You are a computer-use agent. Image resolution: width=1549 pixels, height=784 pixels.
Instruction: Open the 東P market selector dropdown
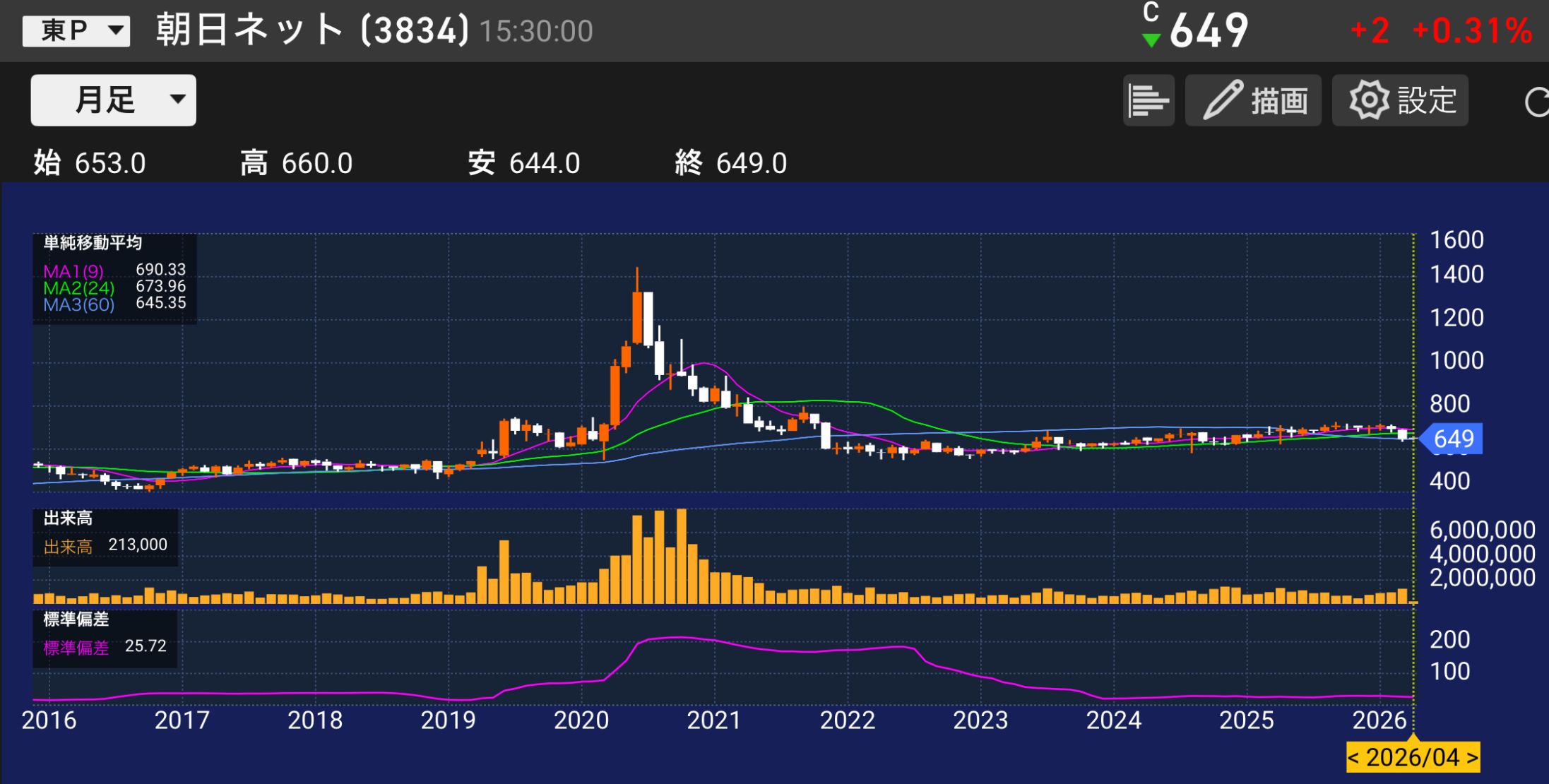(76, 31)
